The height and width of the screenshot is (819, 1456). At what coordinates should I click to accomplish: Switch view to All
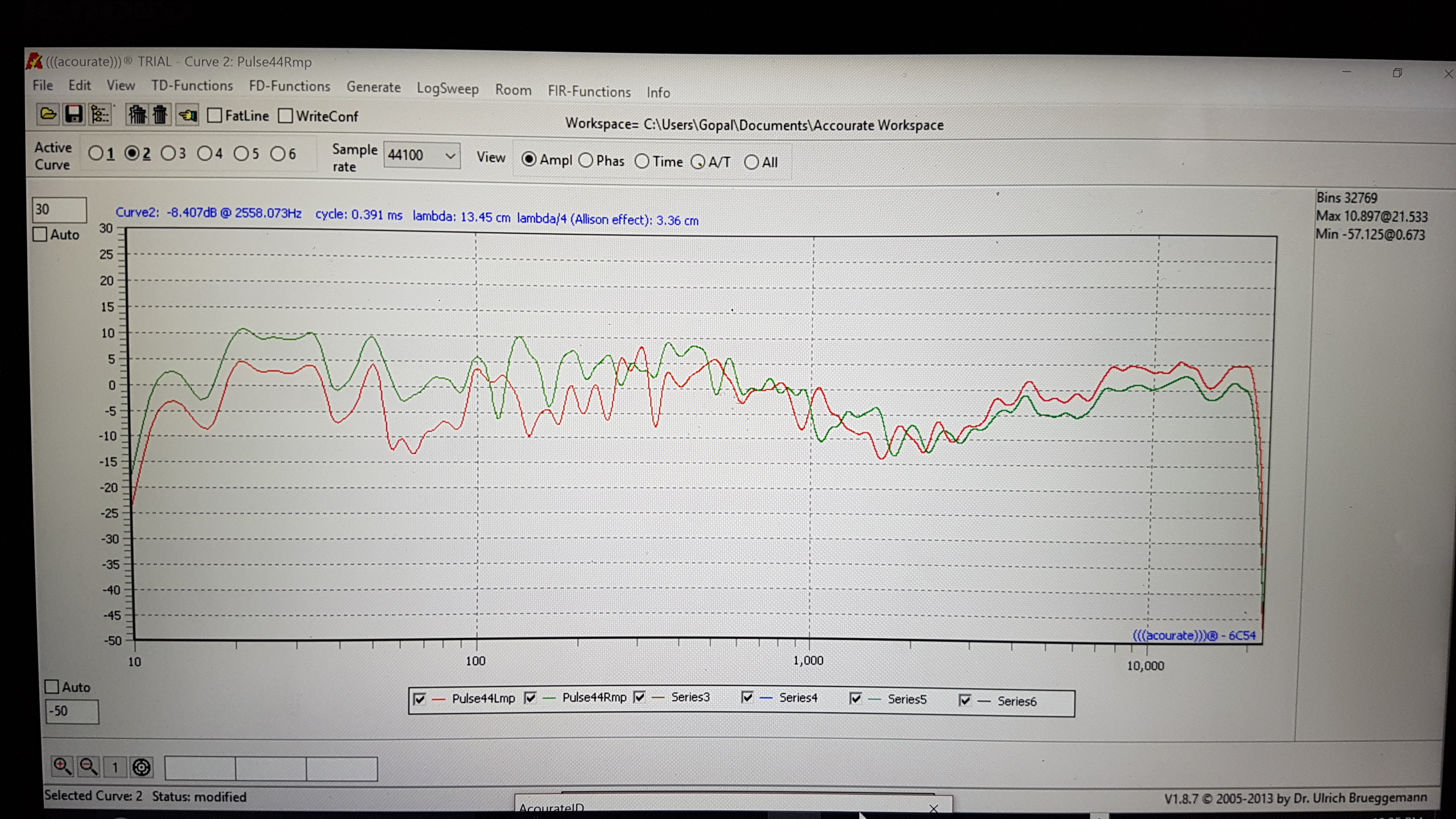(x=751, y=162)
